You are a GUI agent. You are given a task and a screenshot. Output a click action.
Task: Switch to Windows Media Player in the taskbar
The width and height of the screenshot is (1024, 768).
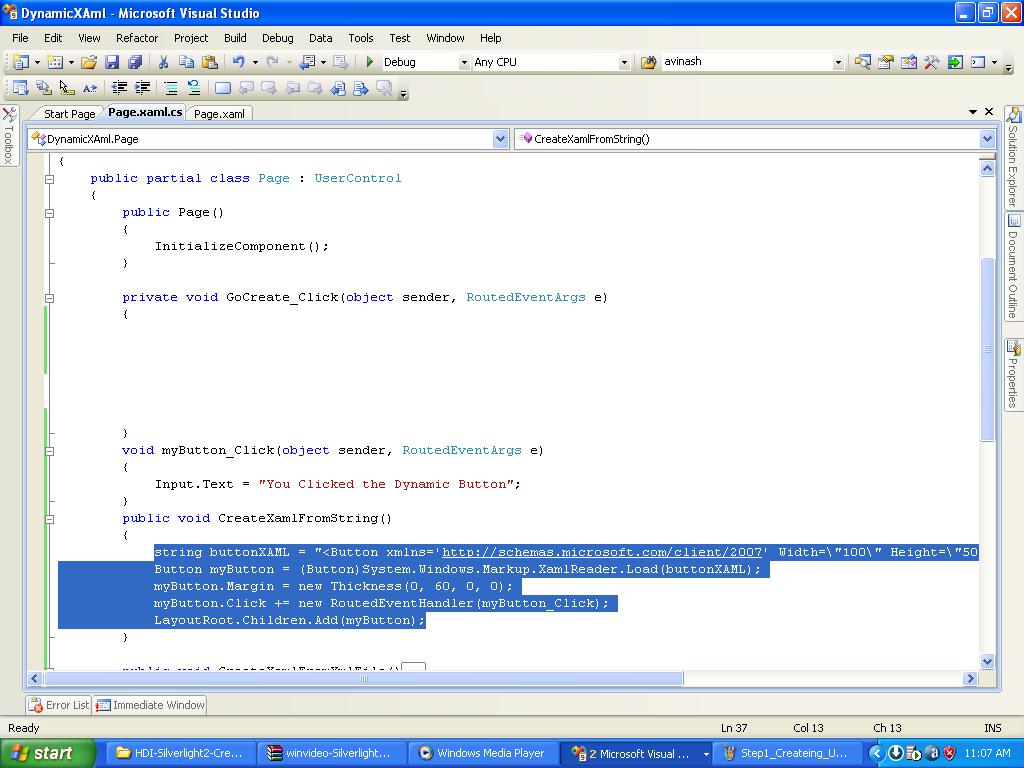click(x=481, y=753)
